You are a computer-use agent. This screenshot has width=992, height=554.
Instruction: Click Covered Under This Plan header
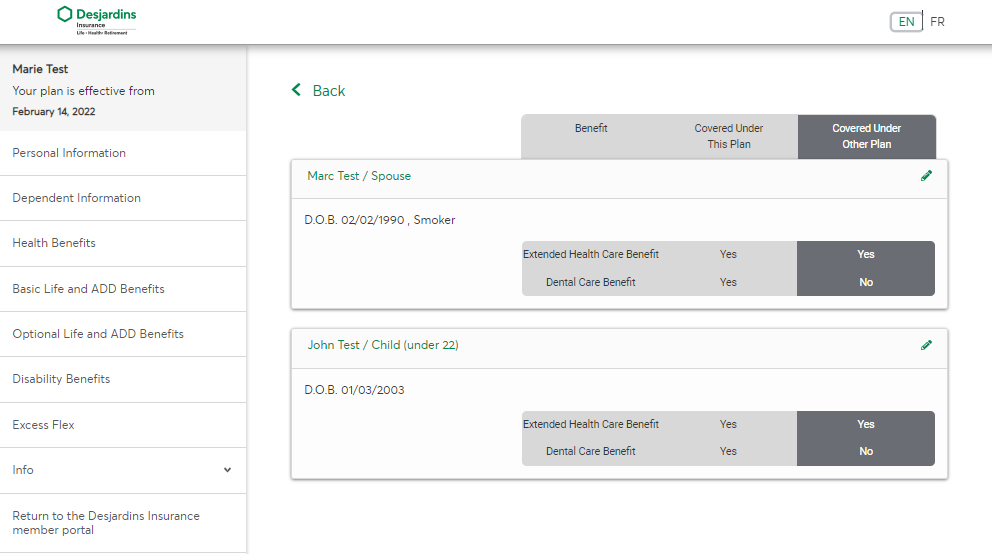pos(729,136)
